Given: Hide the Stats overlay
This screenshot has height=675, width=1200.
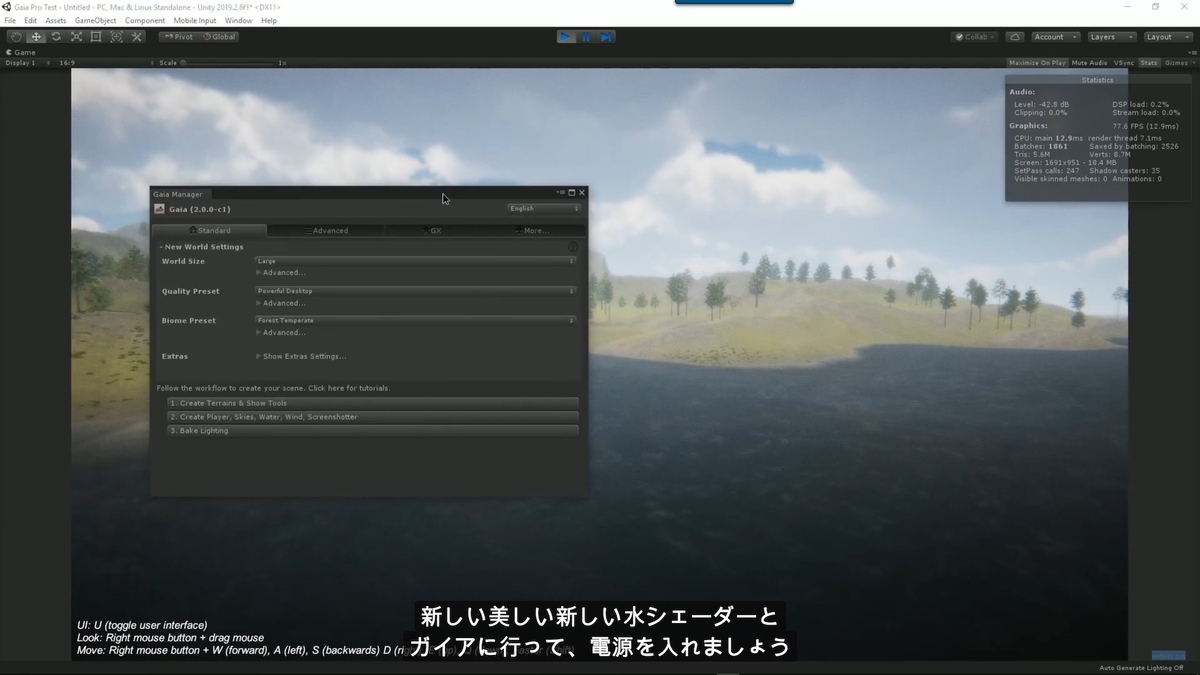Looking at the screenshot, I should coord(1149,63).
